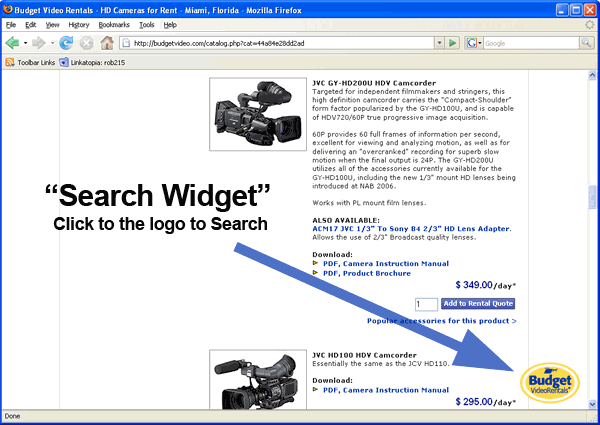
Task: Open HD100 PDF Camera Instruction Manual
Action: pos(386,390)
